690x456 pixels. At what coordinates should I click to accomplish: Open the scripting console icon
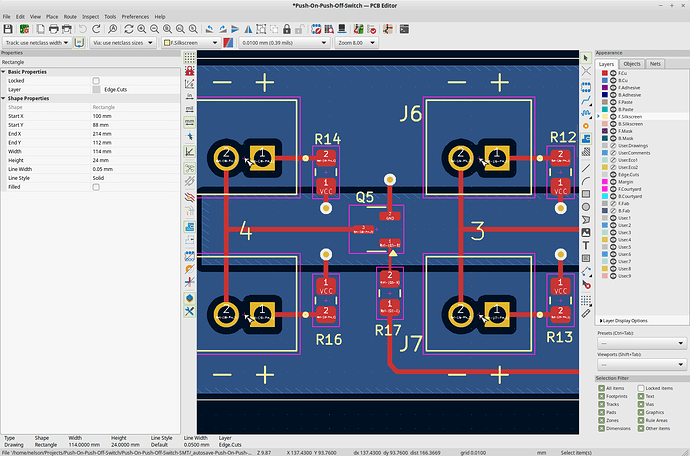pyautogui.click(x=404, y=29)
